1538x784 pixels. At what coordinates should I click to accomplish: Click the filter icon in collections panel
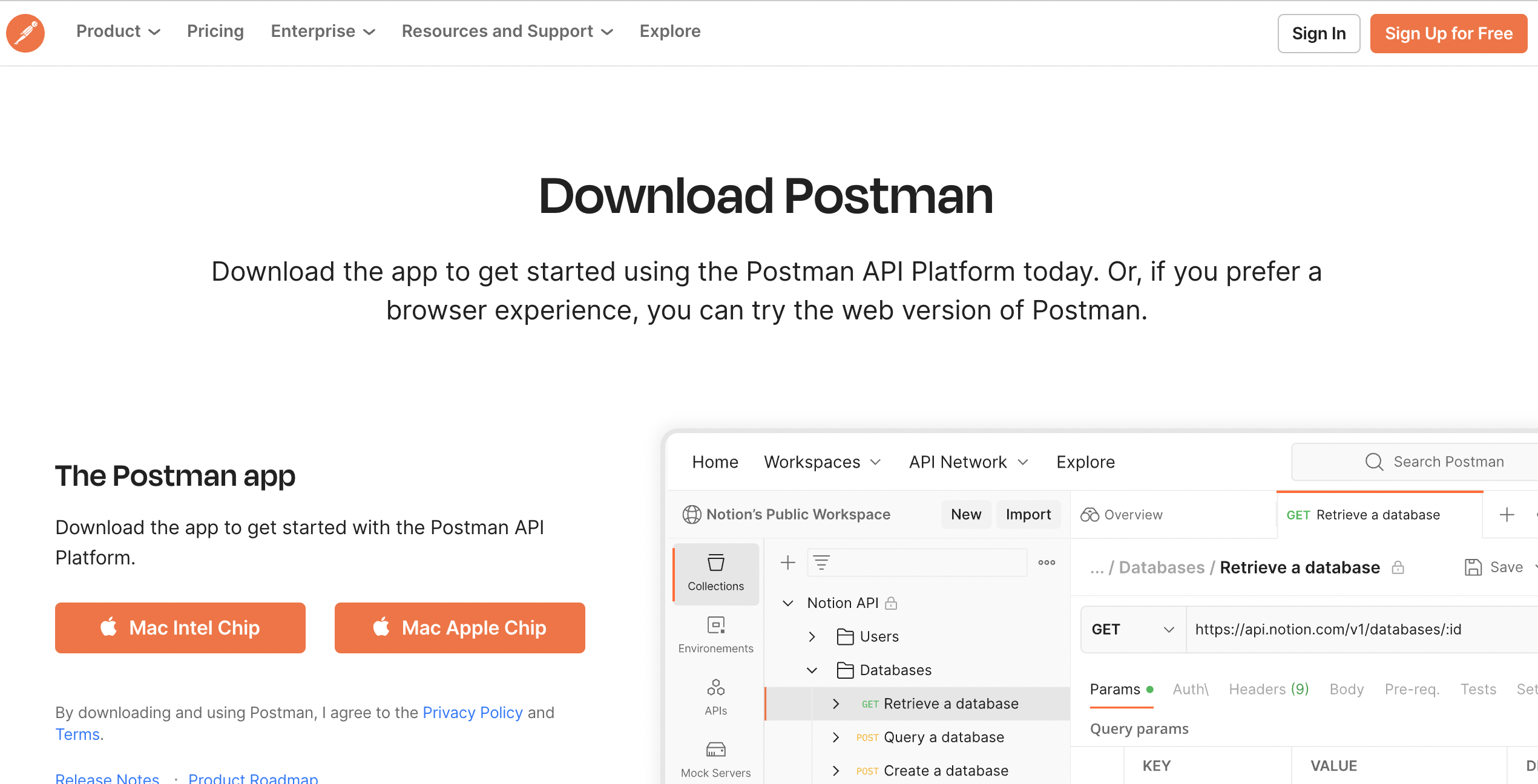click(821, 563)
